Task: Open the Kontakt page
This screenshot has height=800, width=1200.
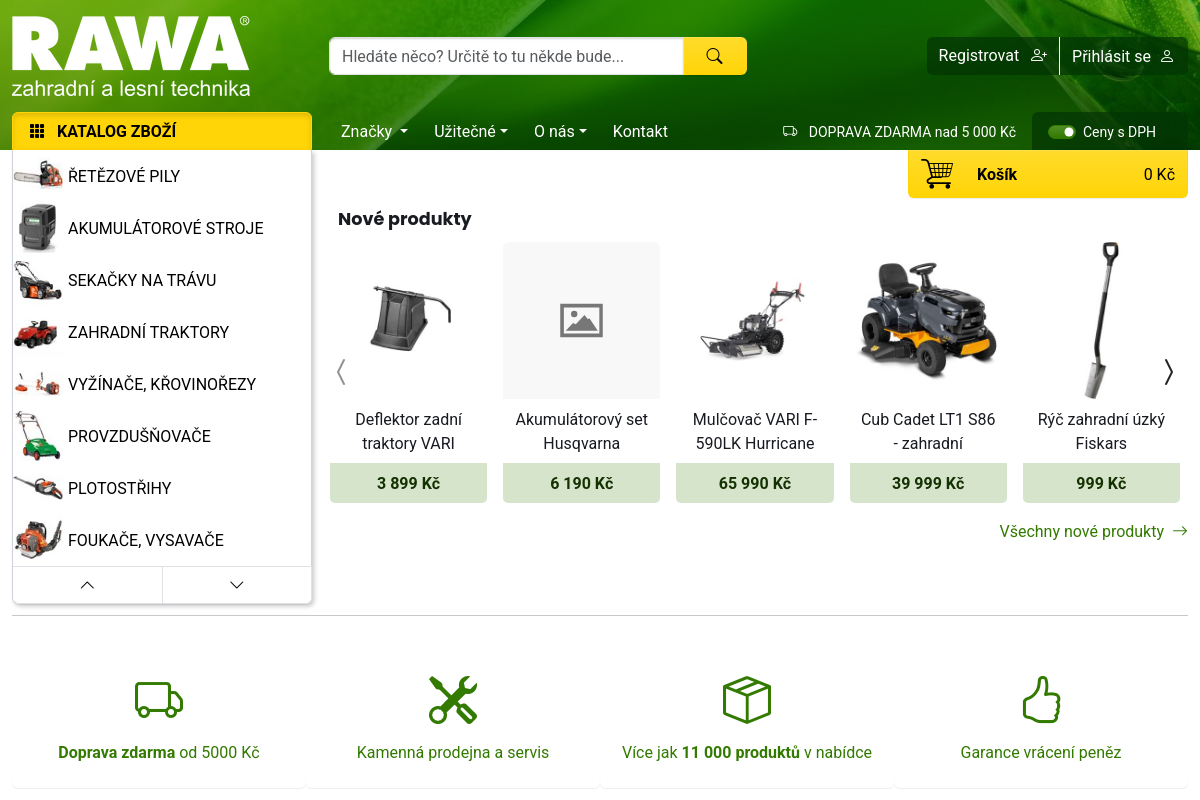Action: coord(640,131)
